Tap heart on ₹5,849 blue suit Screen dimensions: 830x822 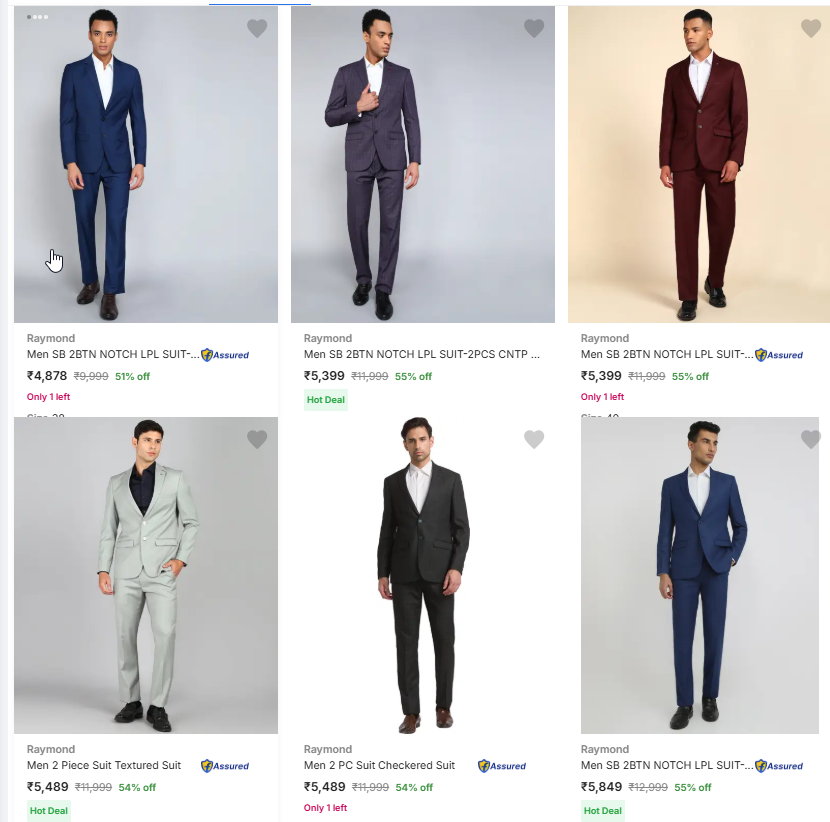point(811,439)
